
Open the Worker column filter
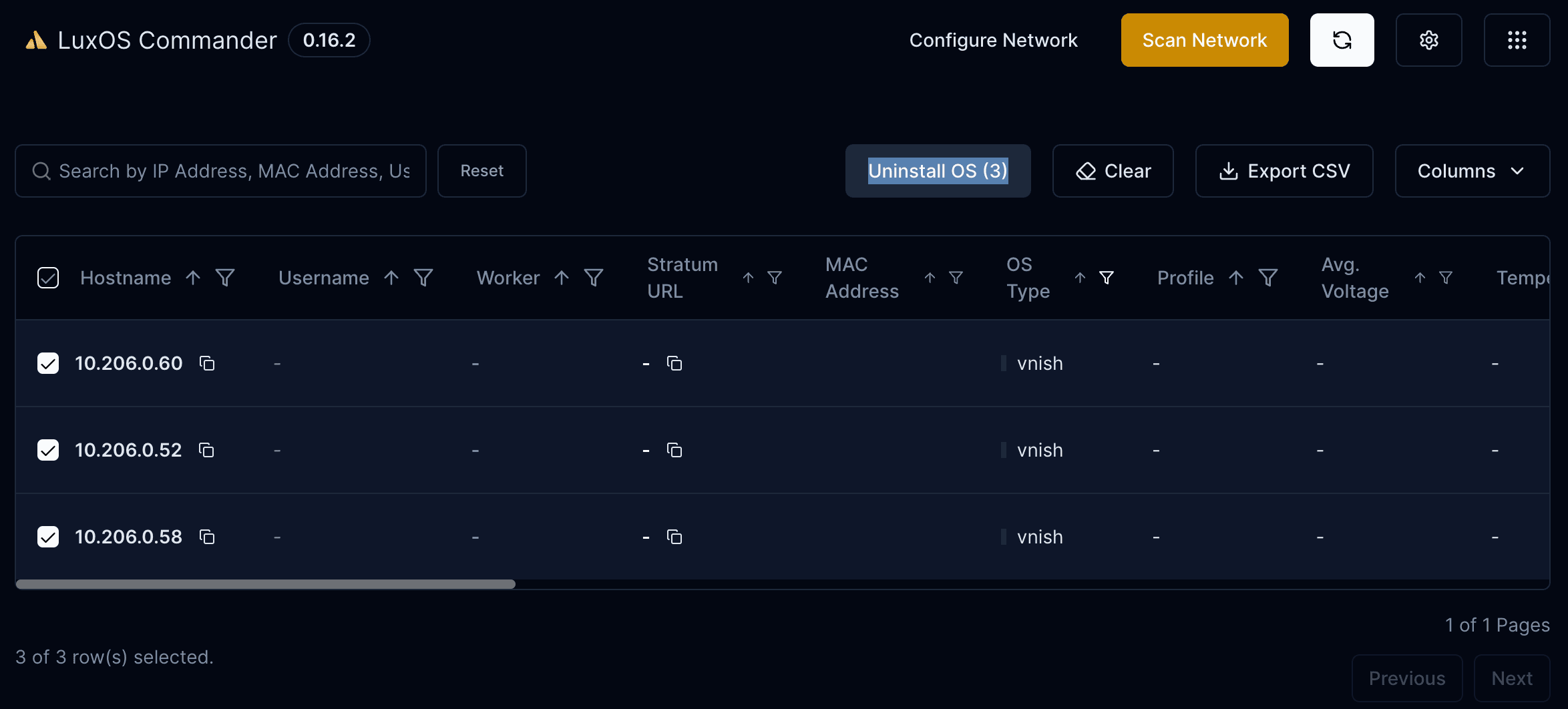594,278
